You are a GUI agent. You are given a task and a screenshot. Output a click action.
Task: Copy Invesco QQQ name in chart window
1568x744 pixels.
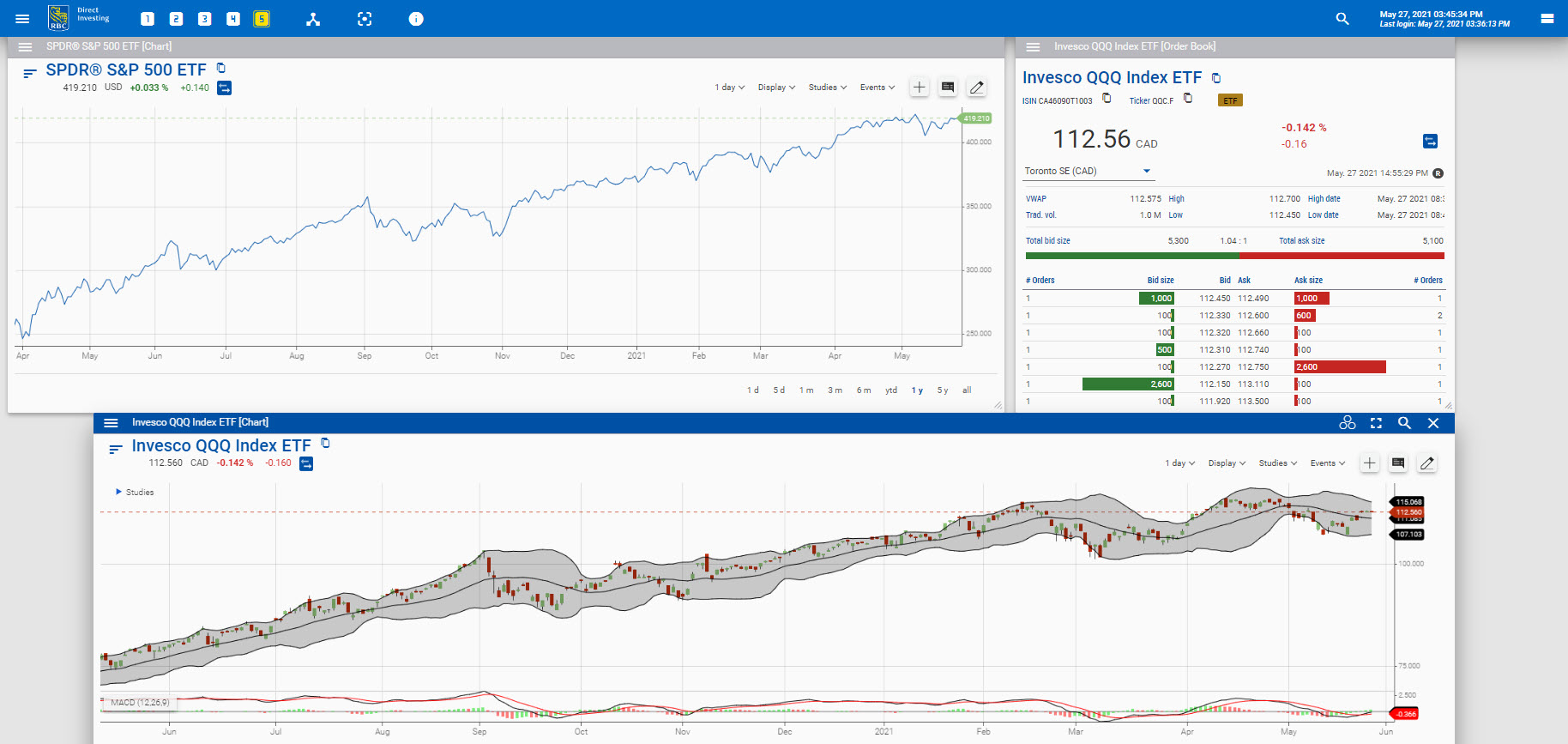point(325,443)
